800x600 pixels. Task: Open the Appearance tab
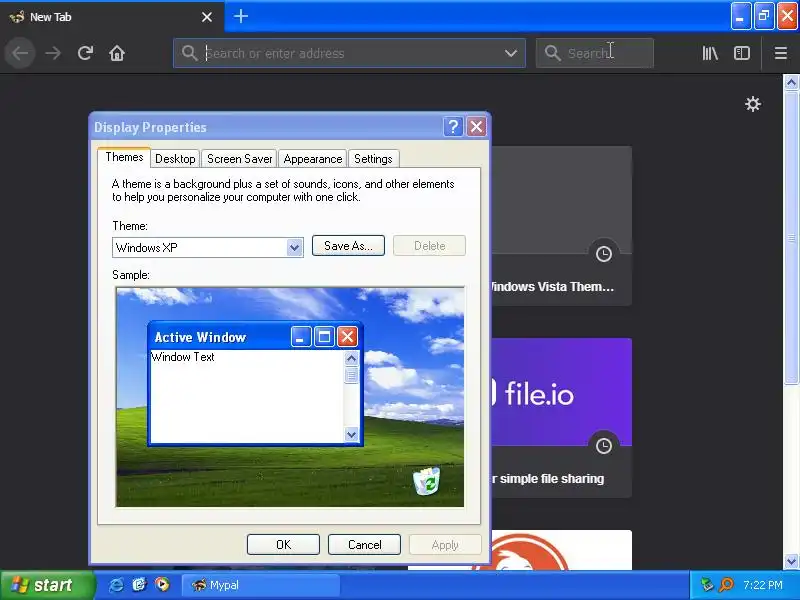tap(313, 159)
